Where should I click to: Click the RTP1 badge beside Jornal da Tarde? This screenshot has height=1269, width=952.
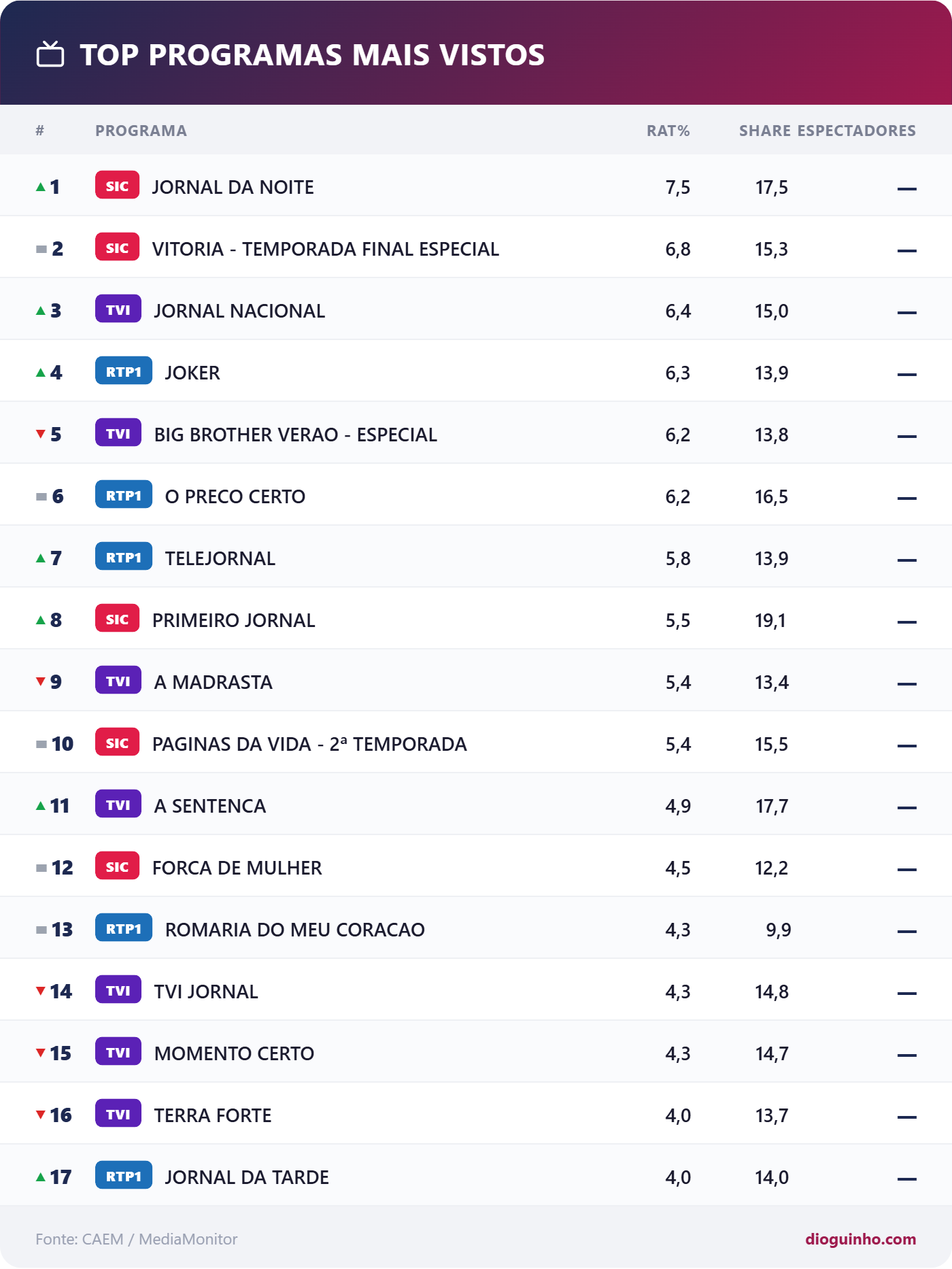[124, 1176]
